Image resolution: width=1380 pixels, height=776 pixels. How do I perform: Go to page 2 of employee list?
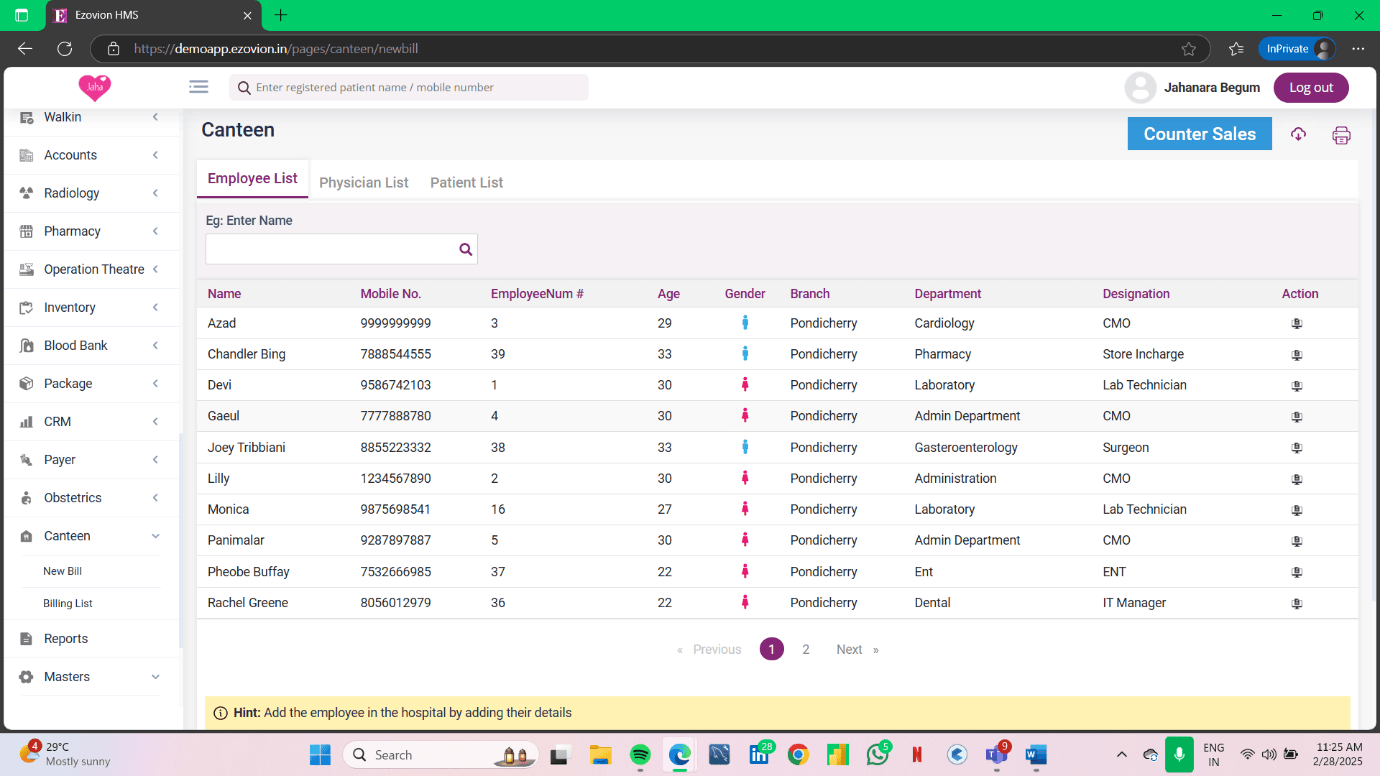pyautogui.click(x=806, y=650)
